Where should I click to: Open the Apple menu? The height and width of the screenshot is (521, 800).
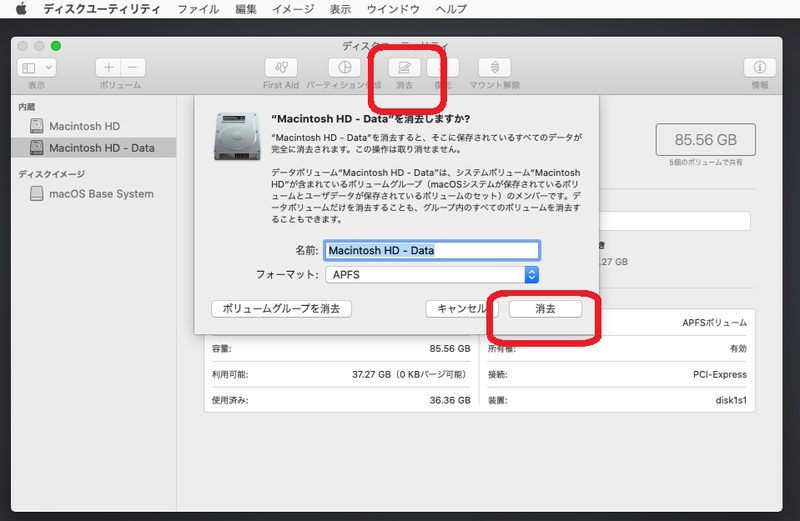pos(21,9)
